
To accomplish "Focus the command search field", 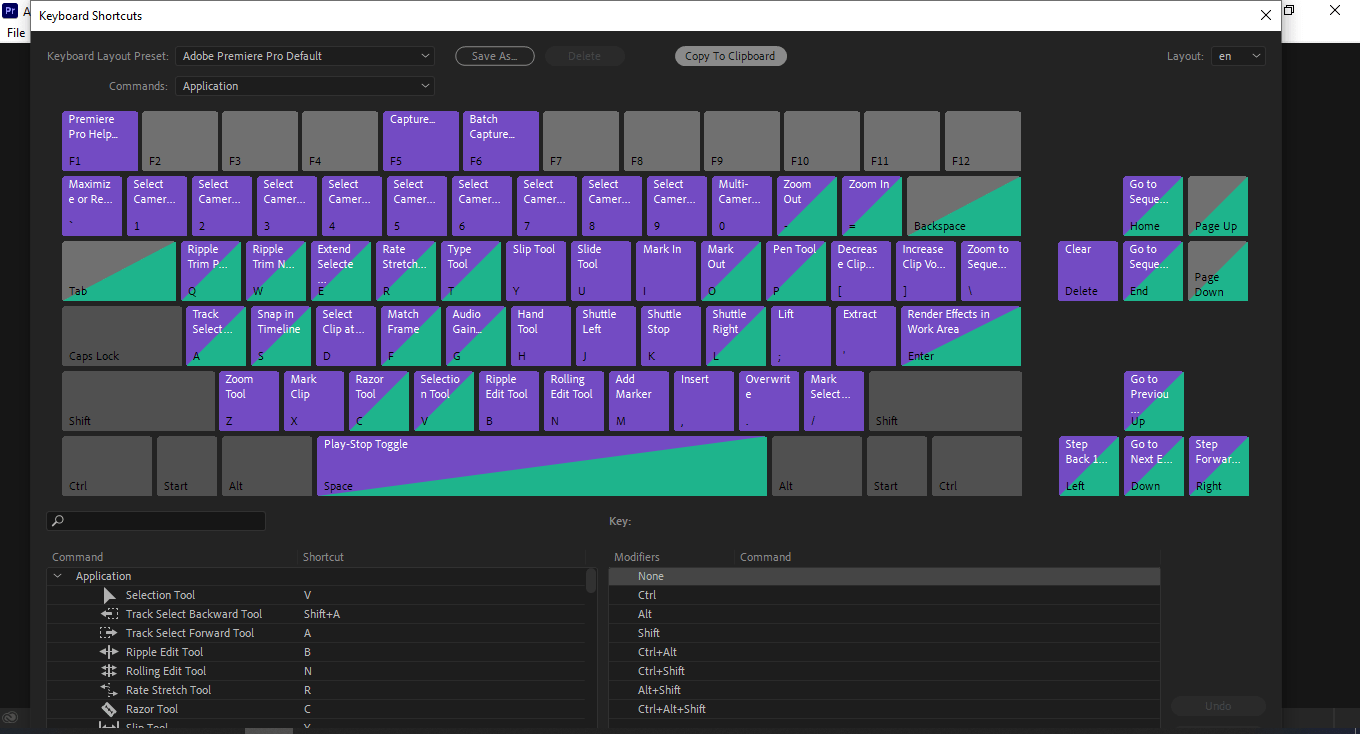I will (156, 521).
